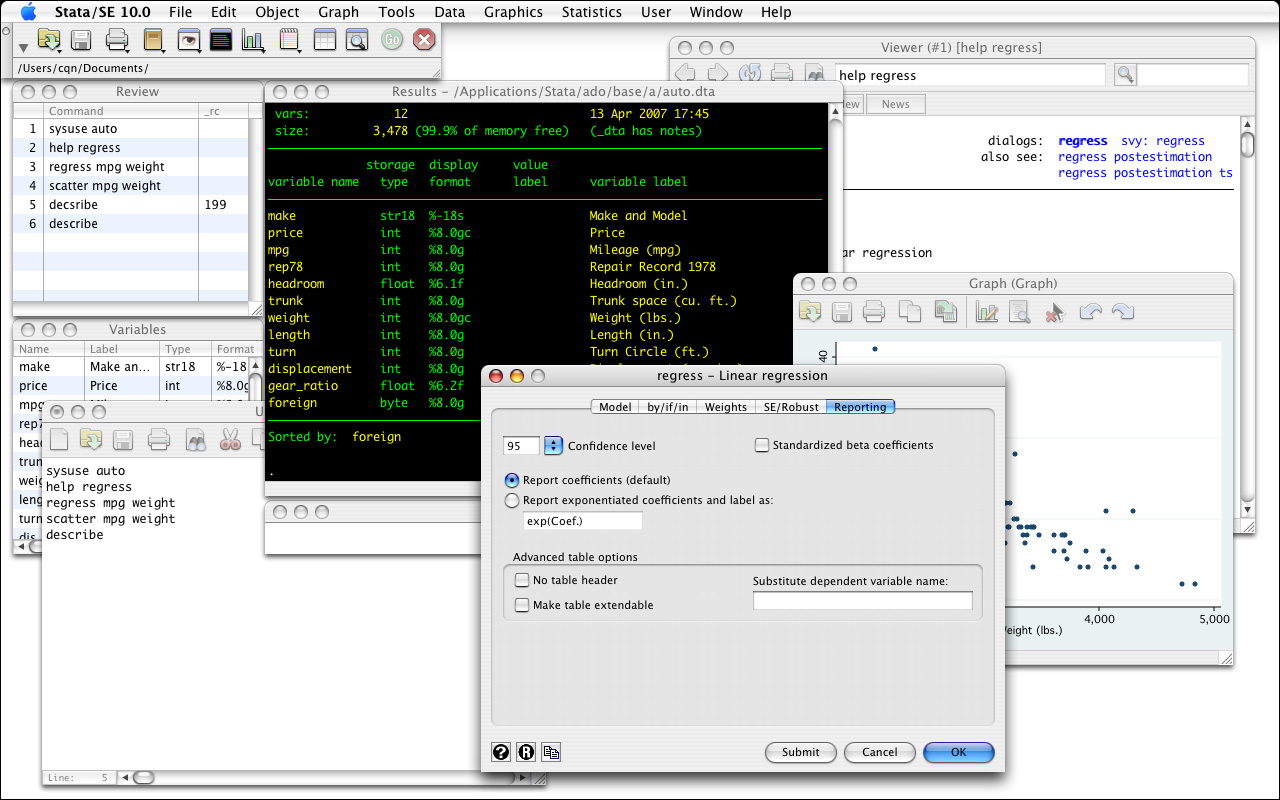This screenshot has height=800, width=1280.
Task: Click New document icon in do-file editor
Action: pyautogui.click(x=60, y=439)
